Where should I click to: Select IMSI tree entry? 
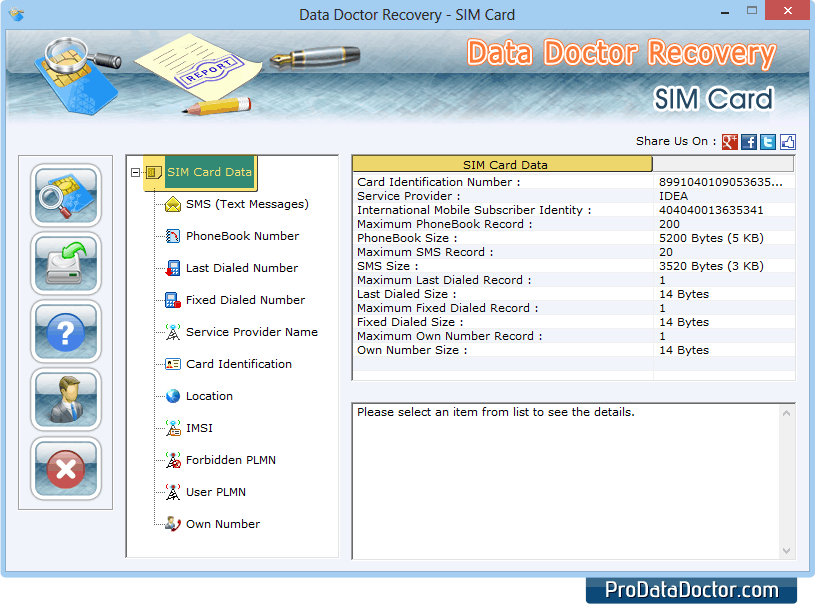pos(199,428)
